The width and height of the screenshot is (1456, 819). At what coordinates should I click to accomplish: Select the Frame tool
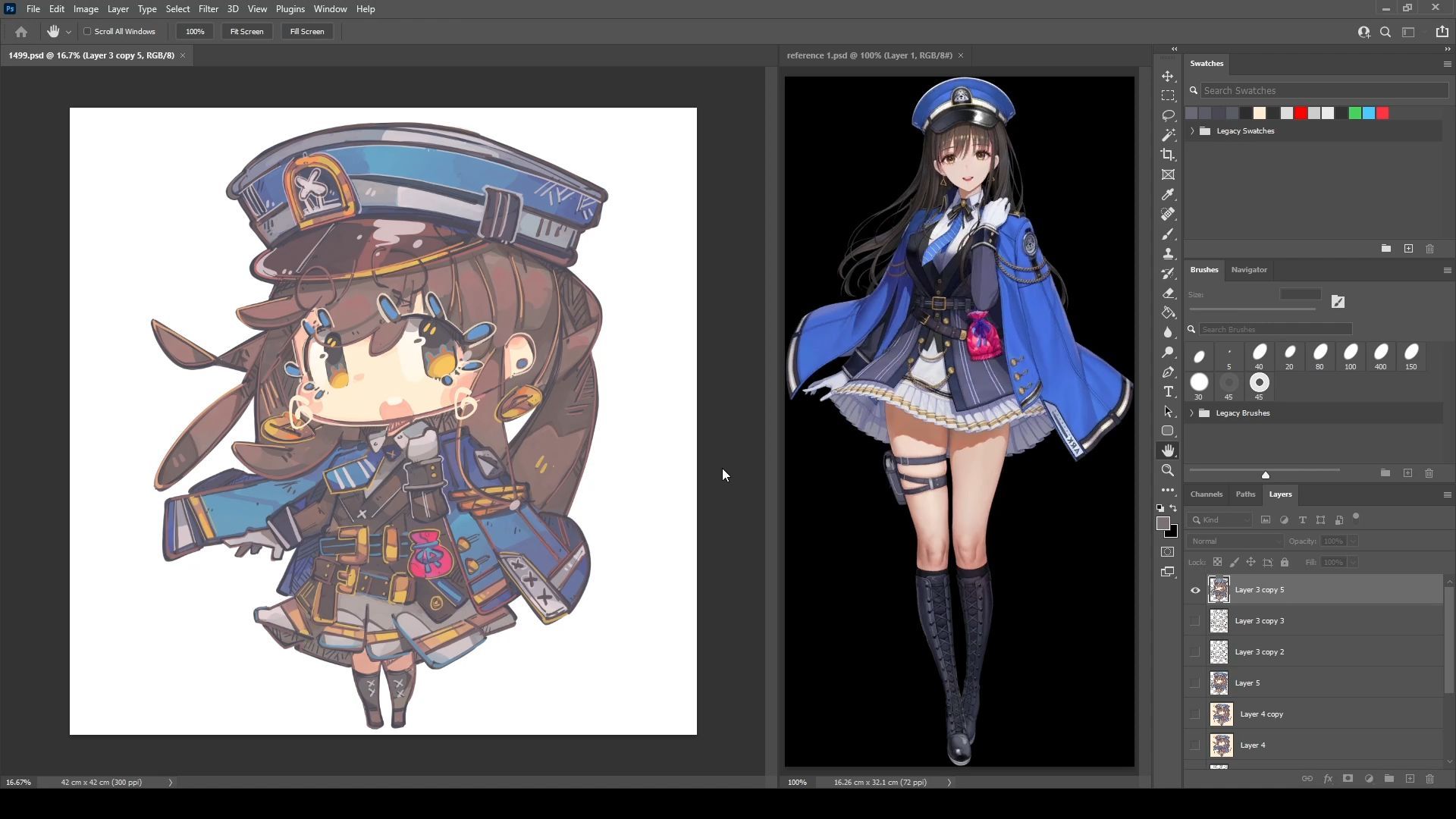(x=1168, y=174)
